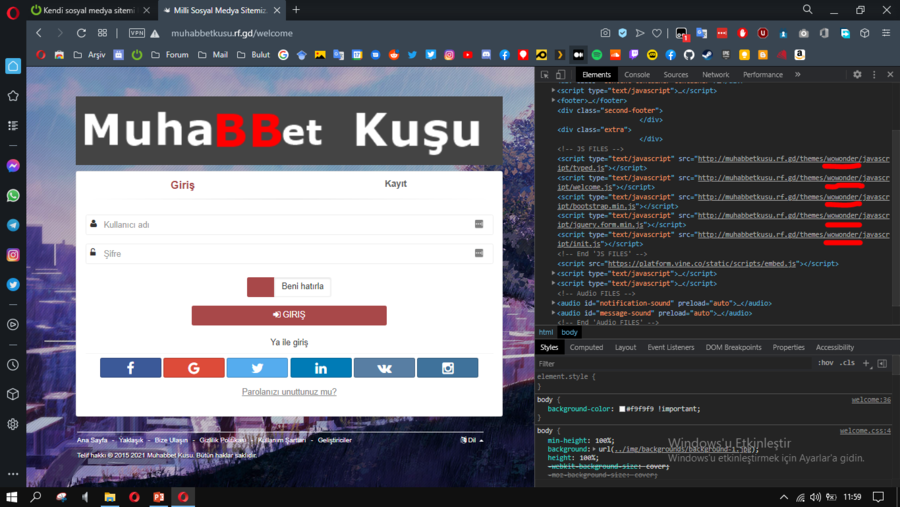Switch to the Console tab
900x507 pixels.
pos(637,75)
